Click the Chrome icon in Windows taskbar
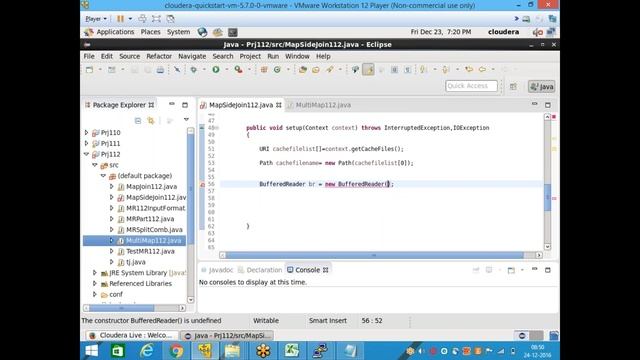 point(176,351)
